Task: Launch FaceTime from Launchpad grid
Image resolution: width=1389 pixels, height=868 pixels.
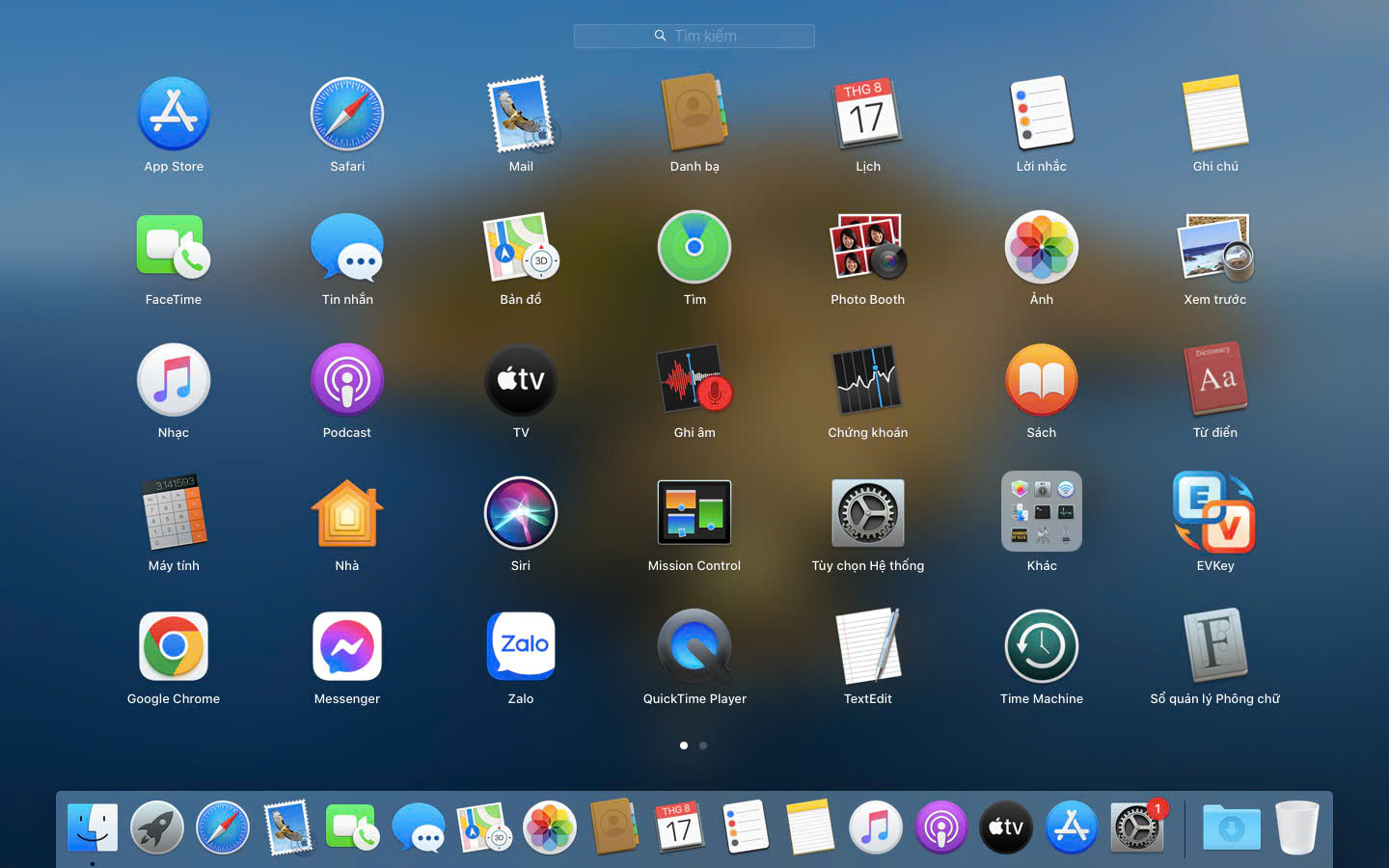Action: (x=174, y=247)
